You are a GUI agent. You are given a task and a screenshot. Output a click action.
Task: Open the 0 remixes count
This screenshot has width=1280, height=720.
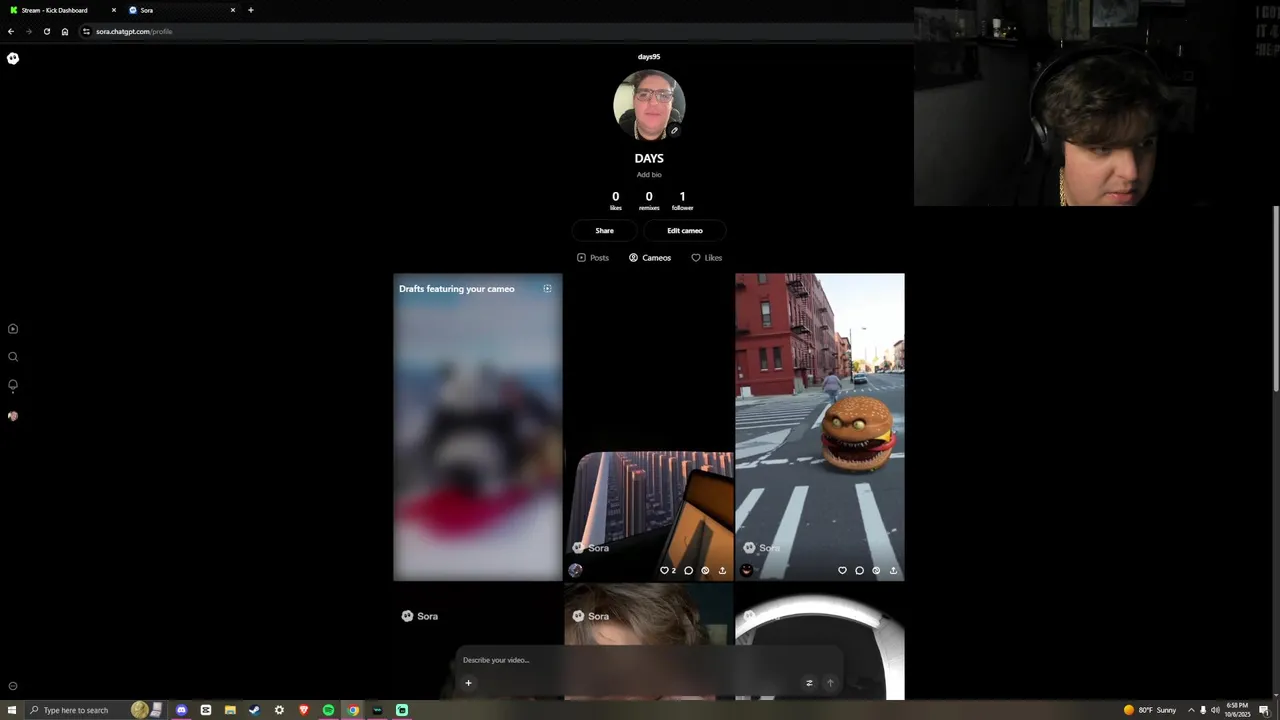[649, 200]
